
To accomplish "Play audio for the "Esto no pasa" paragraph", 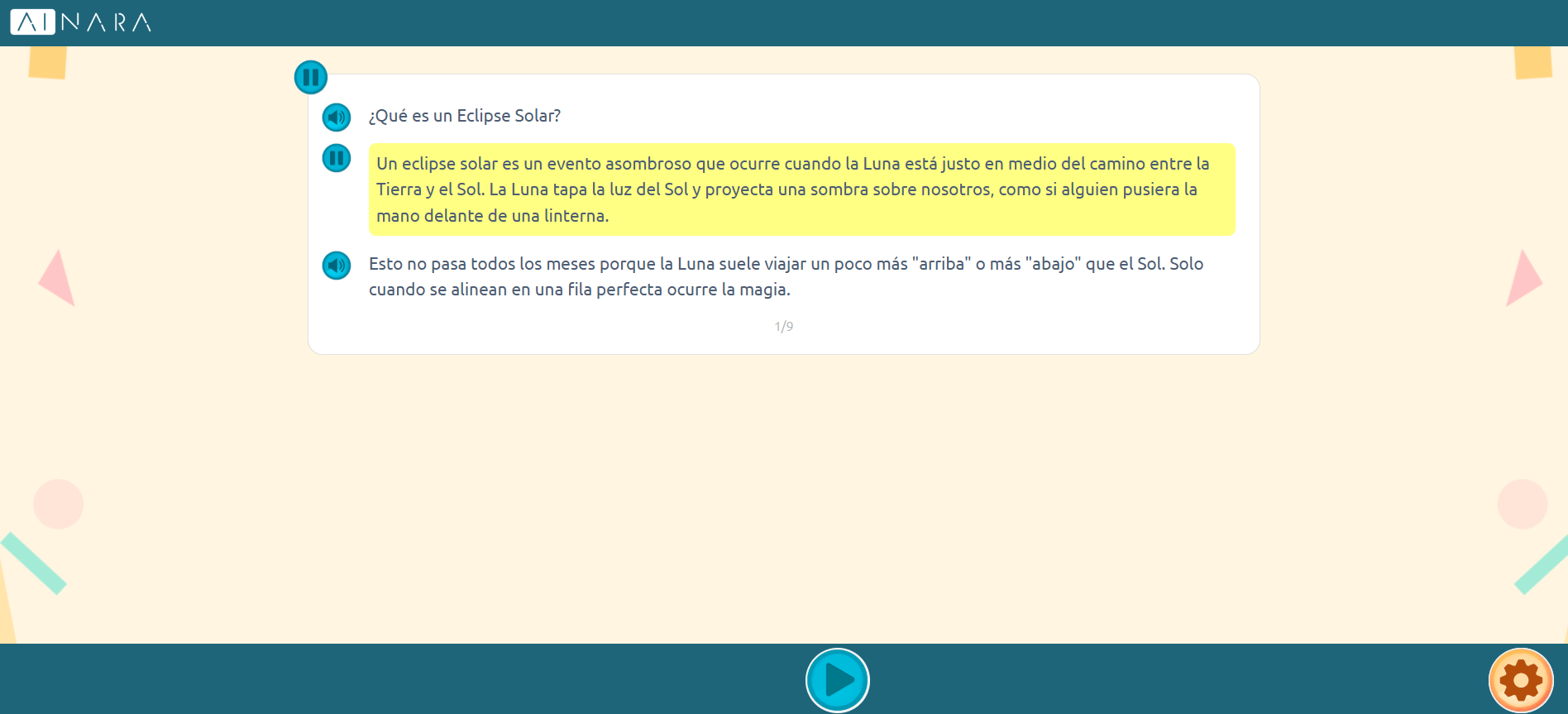I will 337,266.
